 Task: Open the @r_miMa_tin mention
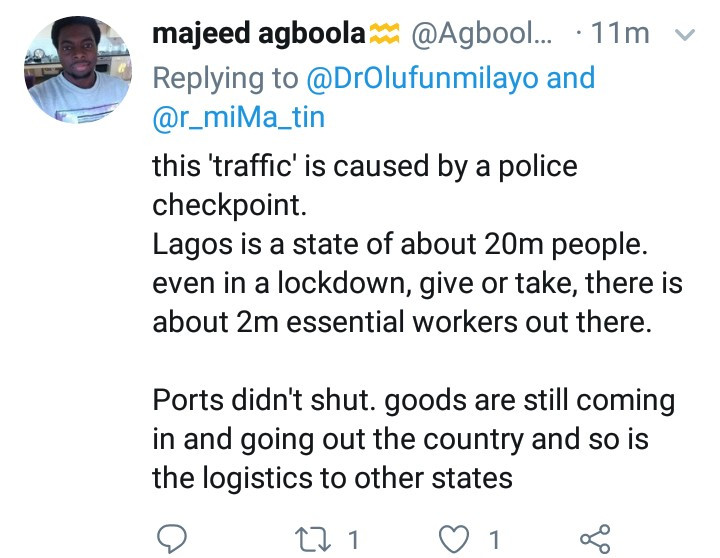[239, 119]
